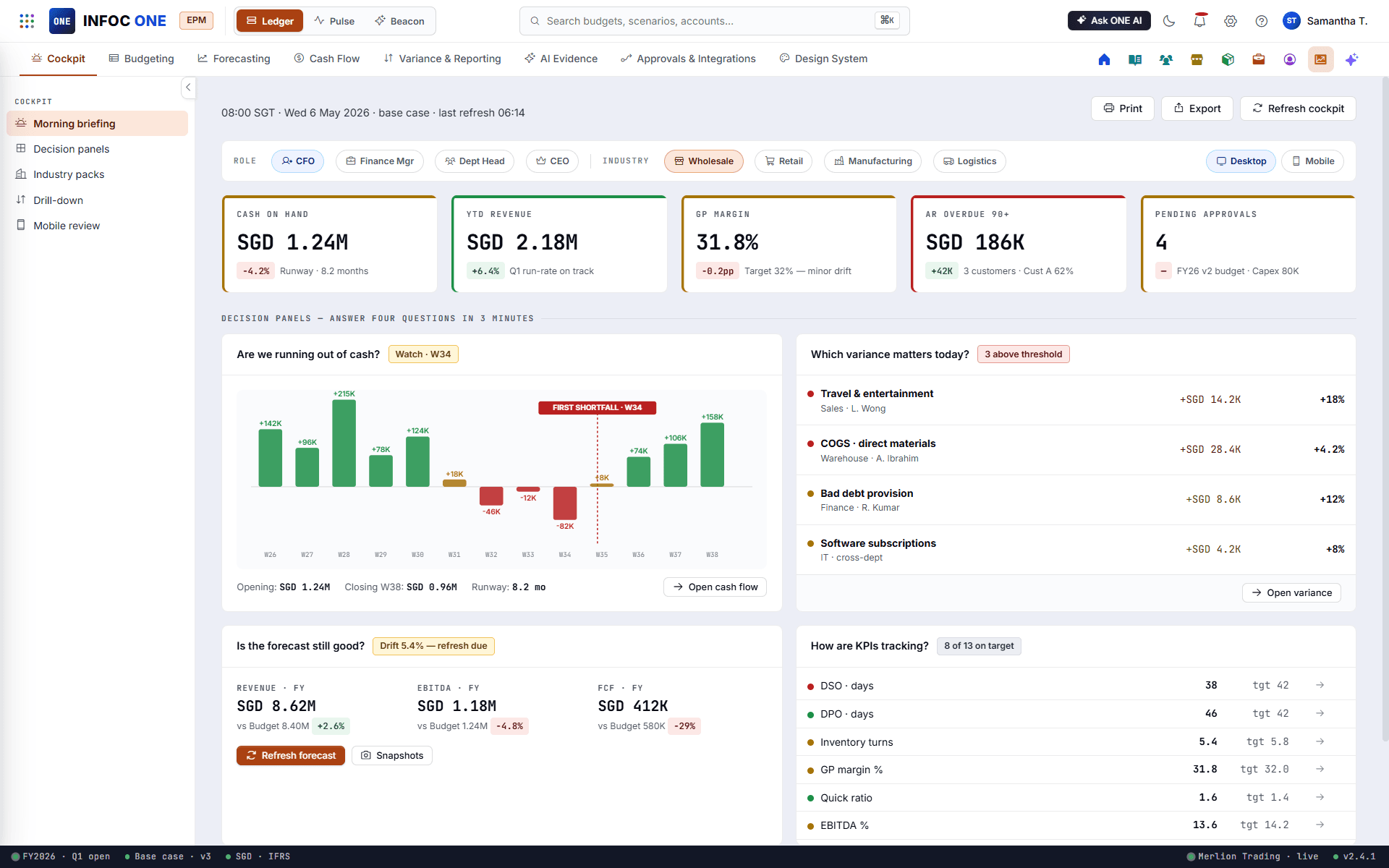
Task: Open the app launcher grid icon
Action: [27, 21]
